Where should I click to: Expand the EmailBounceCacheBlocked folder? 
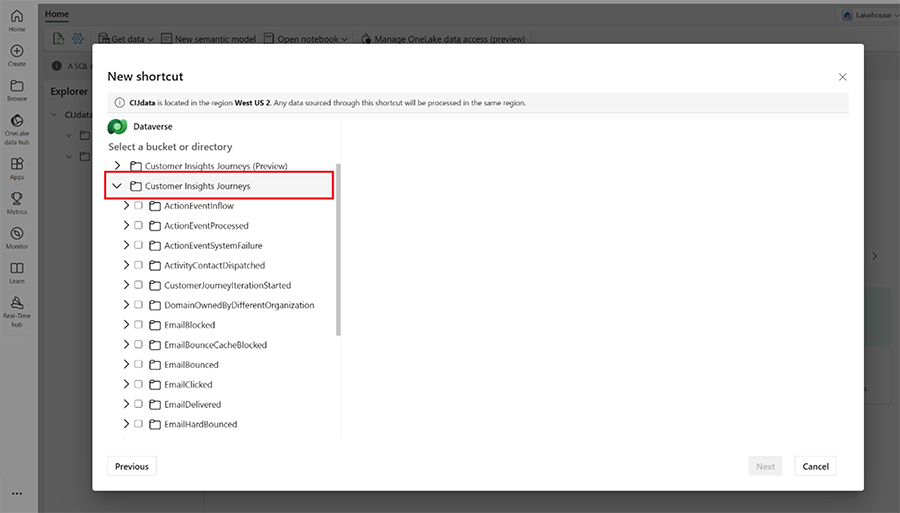pos(126,344)
